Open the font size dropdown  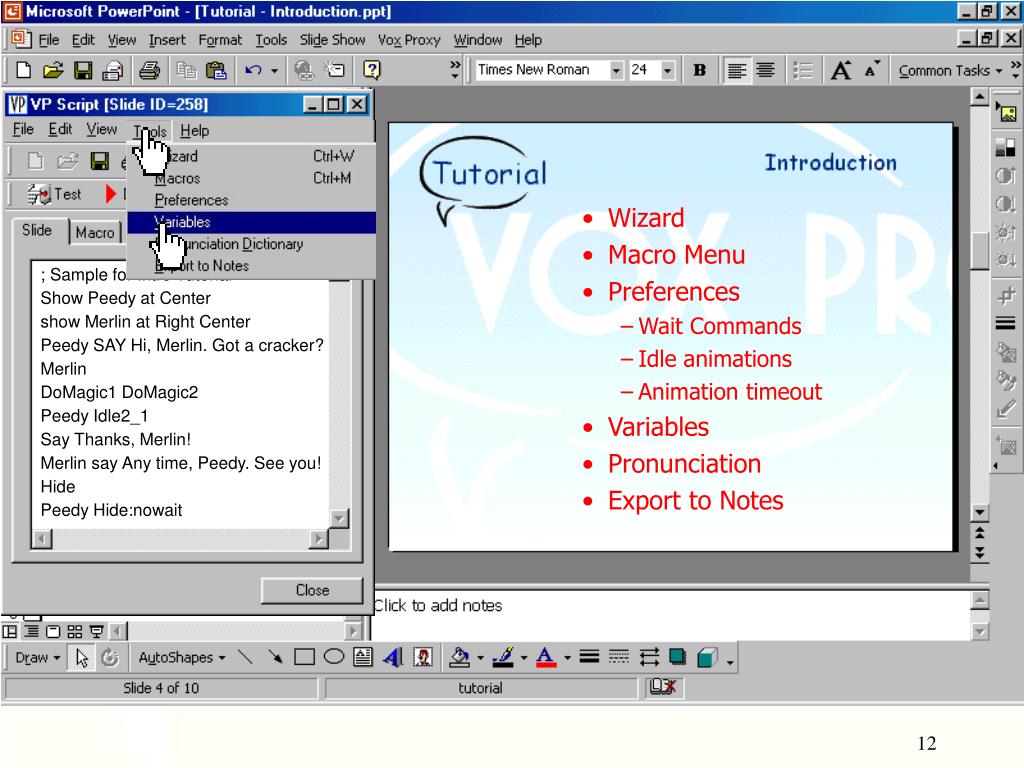pos(667,70)
